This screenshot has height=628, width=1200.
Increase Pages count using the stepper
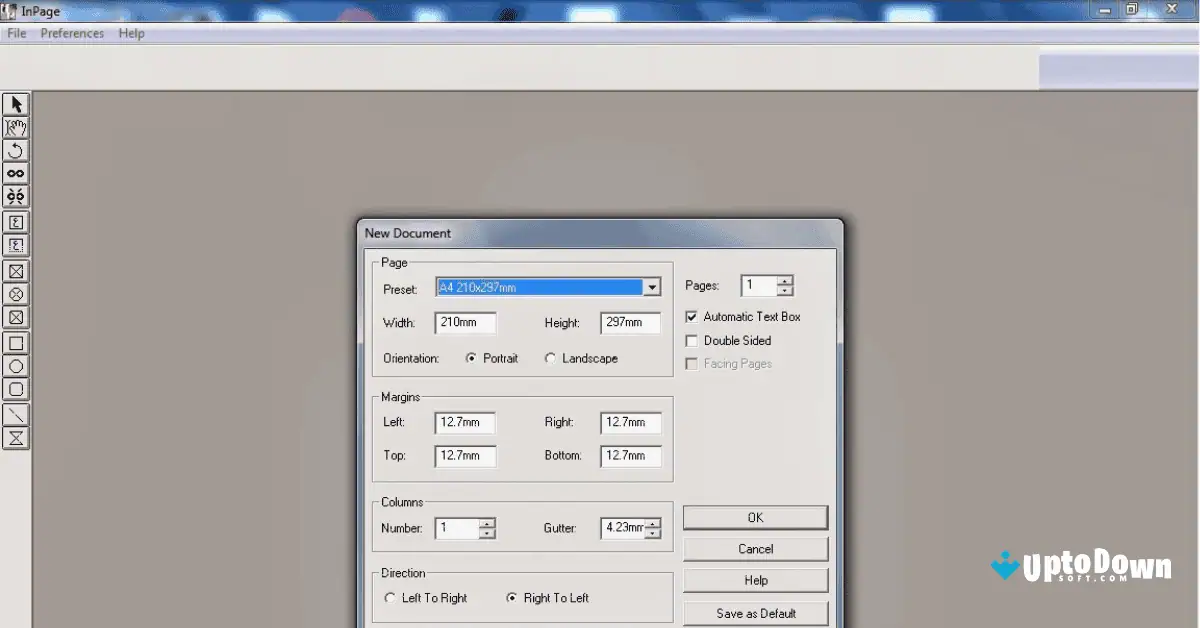click(x=785, y=281)
